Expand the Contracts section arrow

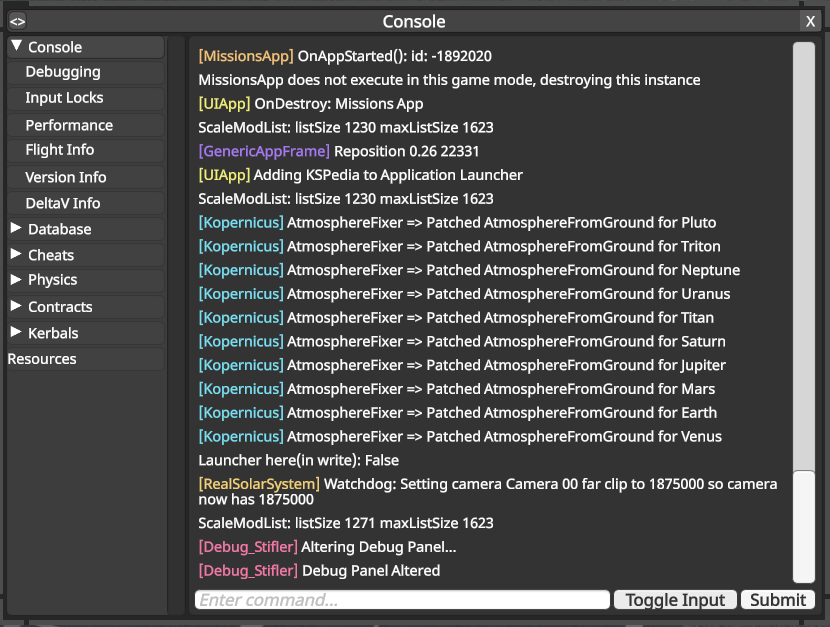tap(16, 306)
